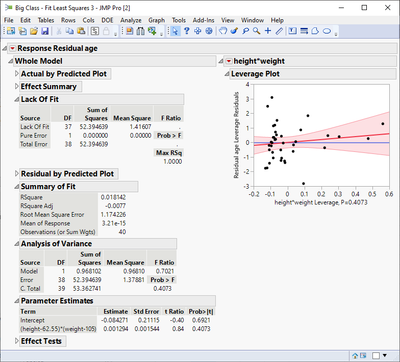This screenshot has height=362, width=400.
Task: Collapse the Whole Model outline
Action: (x=11, y=61)
